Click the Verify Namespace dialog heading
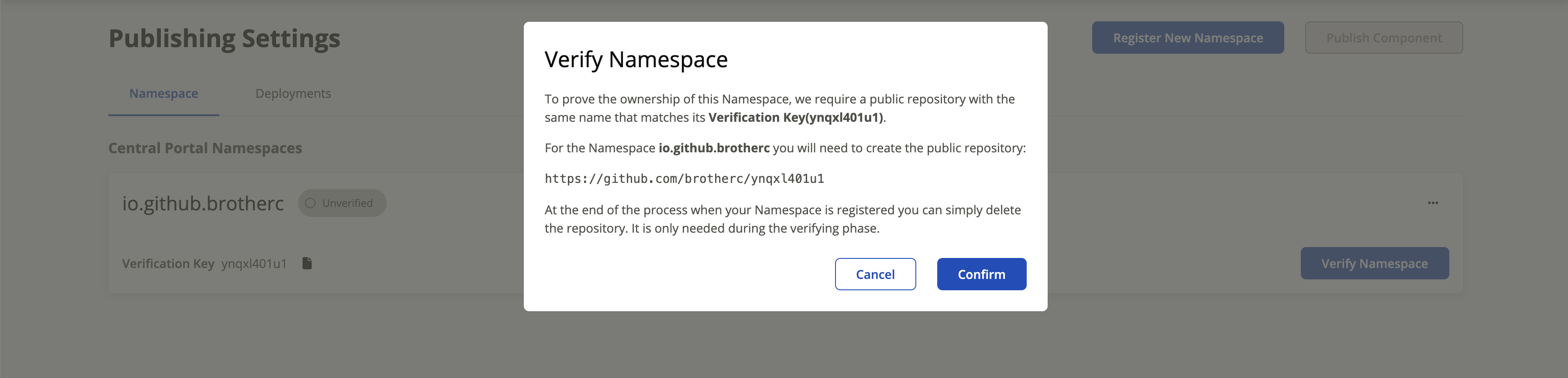Viewport: 1568px width, 378px height. point(636,60)
